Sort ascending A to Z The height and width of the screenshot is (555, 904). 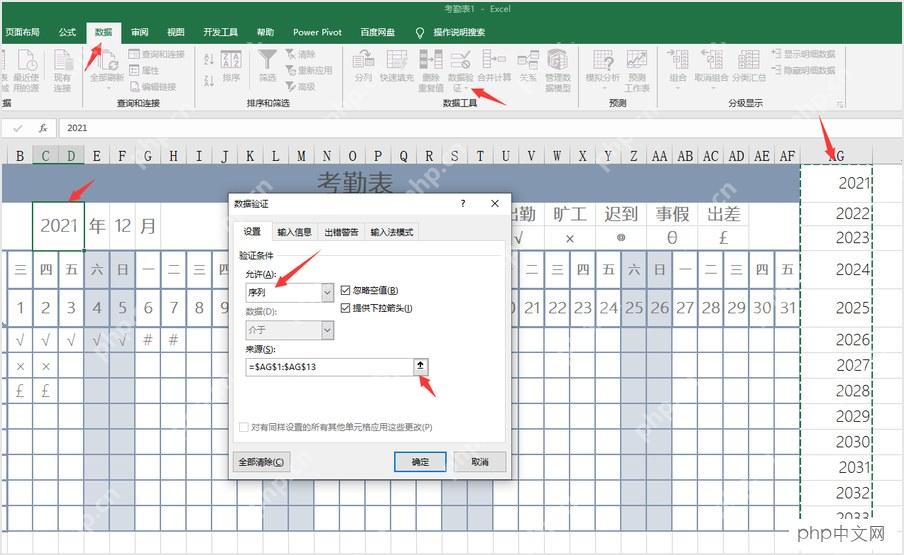209,59
